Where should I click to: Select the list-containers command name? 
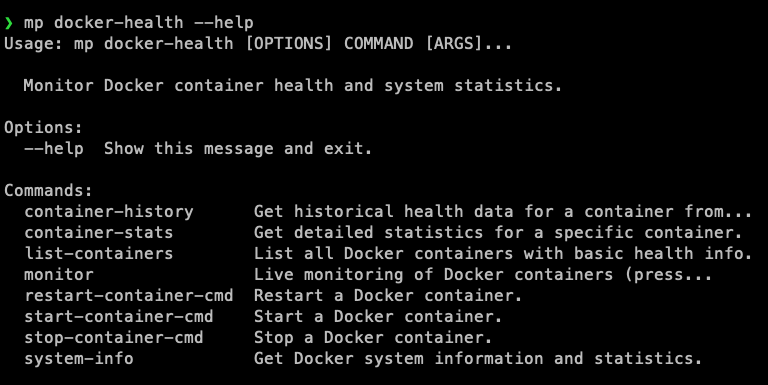99,253
